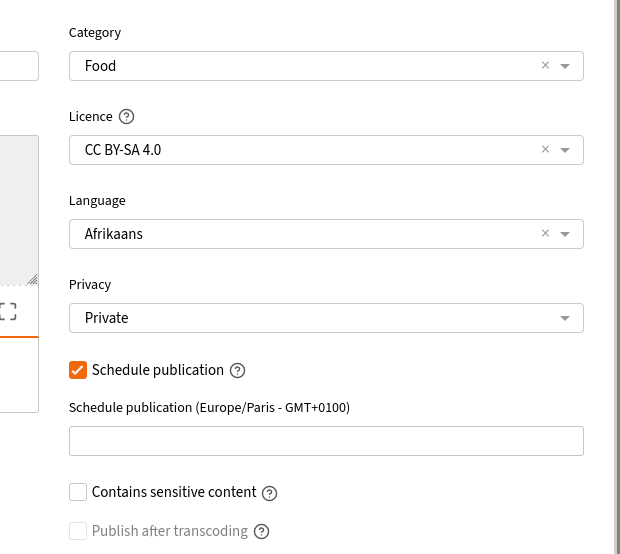Uncheck the Schedule publication checkbox
620x554 pixels.
78,370
